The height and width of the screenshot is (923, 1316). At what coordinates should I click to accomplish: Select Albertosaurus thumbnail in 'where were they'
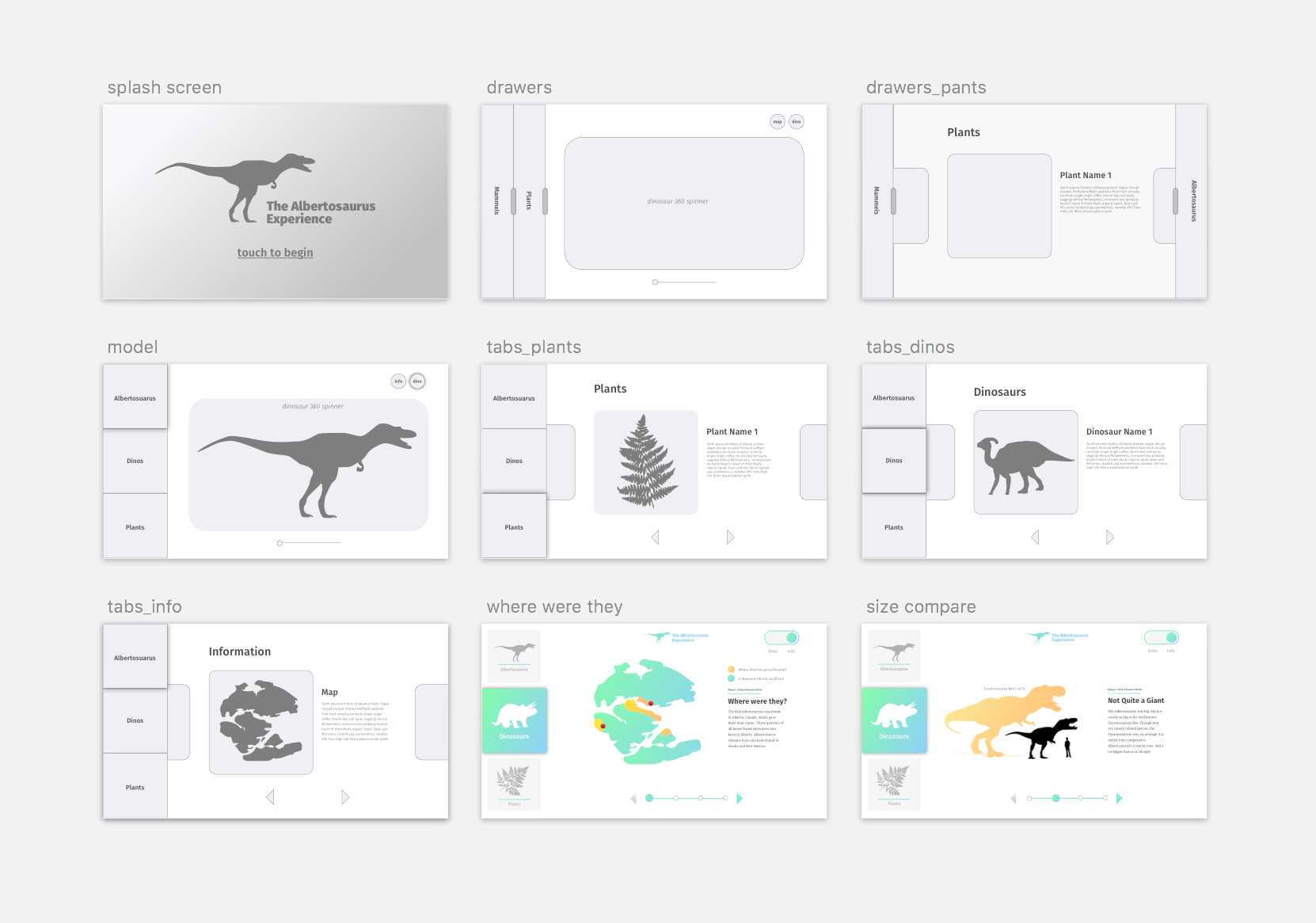click(514, 656)
